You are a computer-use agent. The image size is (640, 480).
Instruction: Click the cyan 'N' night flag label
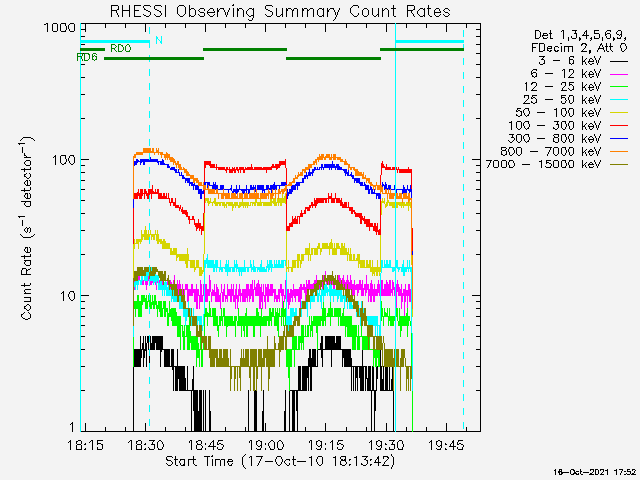point(159,40)
